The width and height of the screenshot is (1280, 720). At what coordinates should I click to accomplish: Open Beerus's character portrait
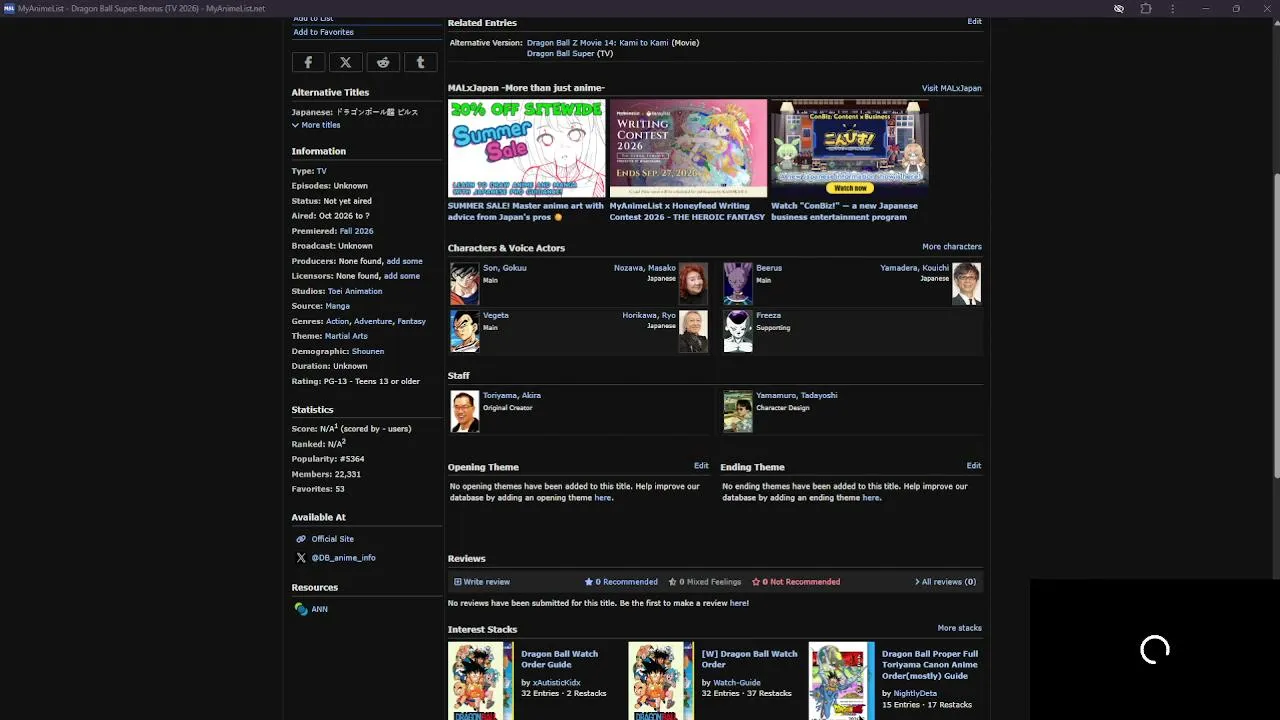coord(738,284)
